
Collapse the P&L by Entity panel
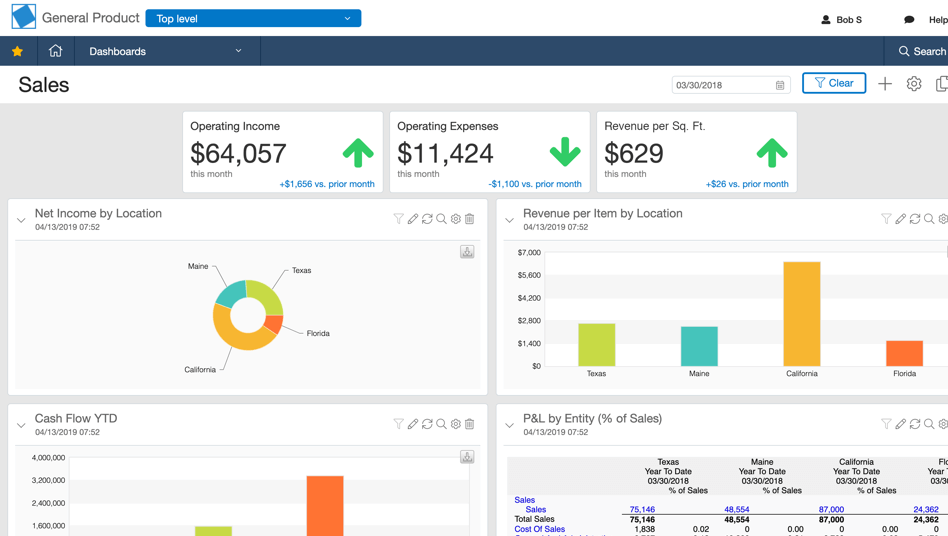[x=510, y=425]
